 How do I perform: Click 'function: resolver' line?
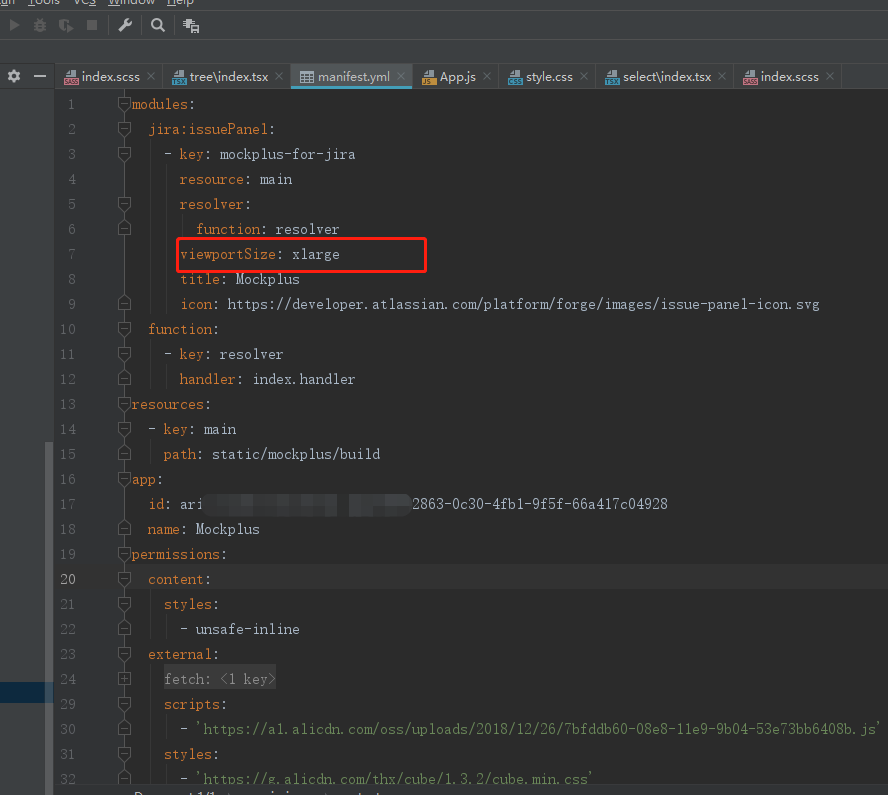coord(267,229)
